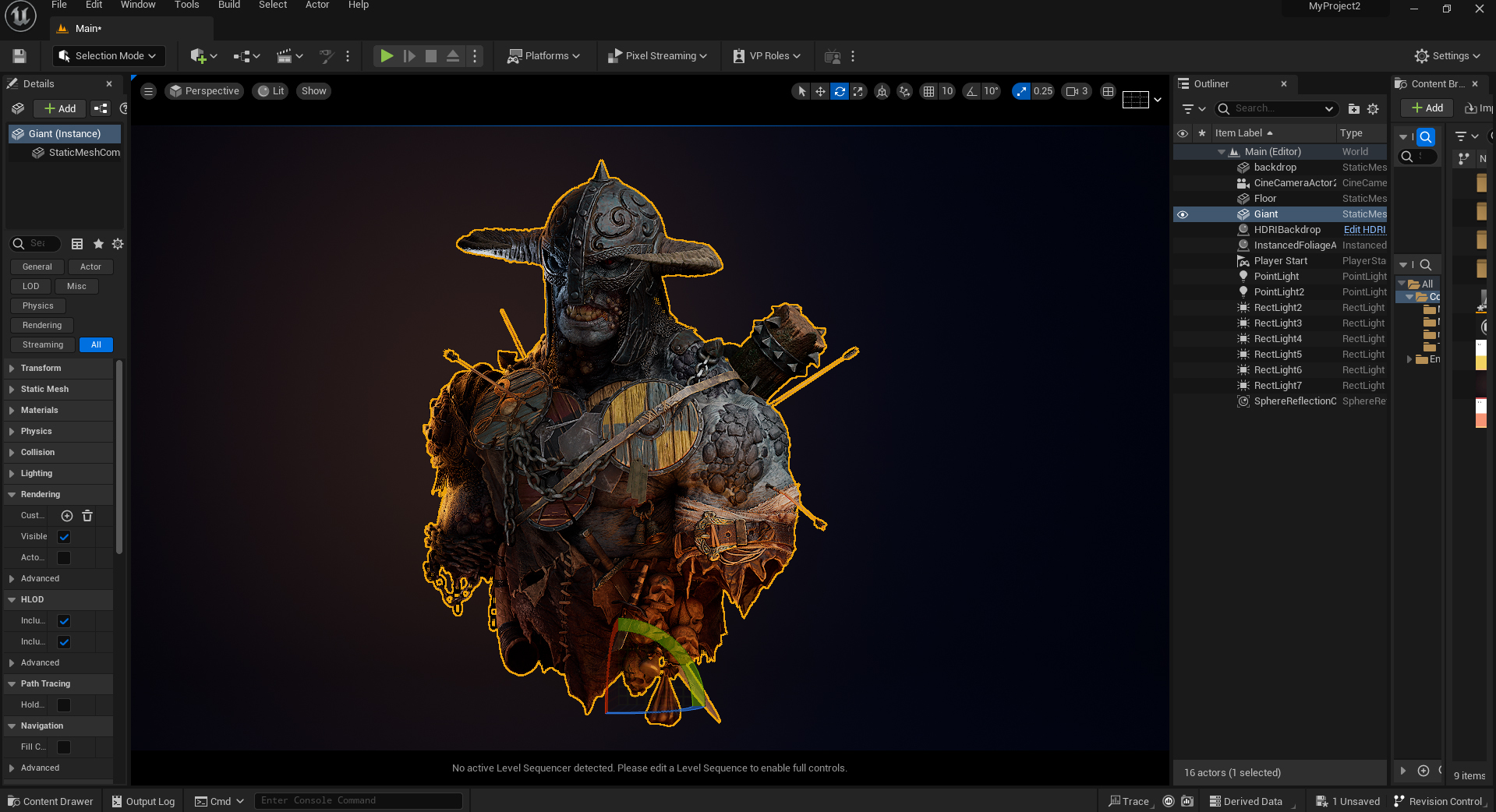This screenshot has height=812, width=1496.
Task: Activate the Translate gizmo tool
Action: click(x=820, y=91)
